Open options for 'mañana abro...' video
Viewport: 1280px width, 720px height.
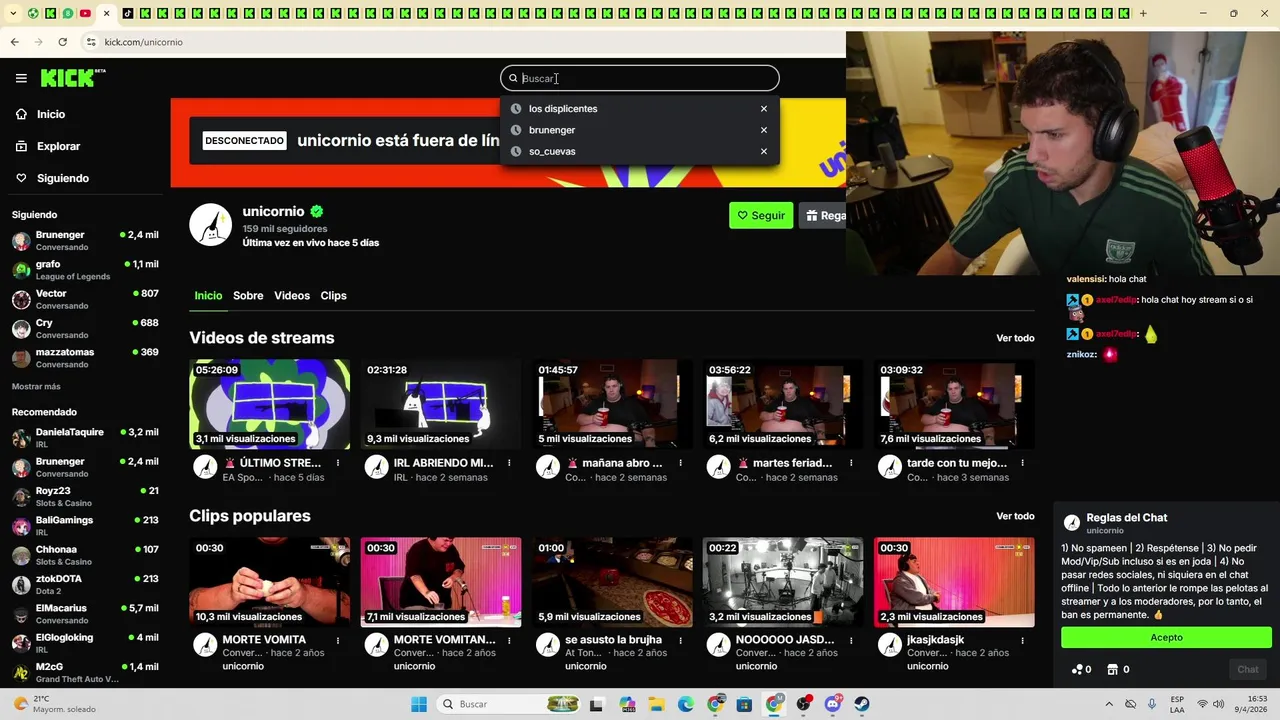tap(680, 464)
